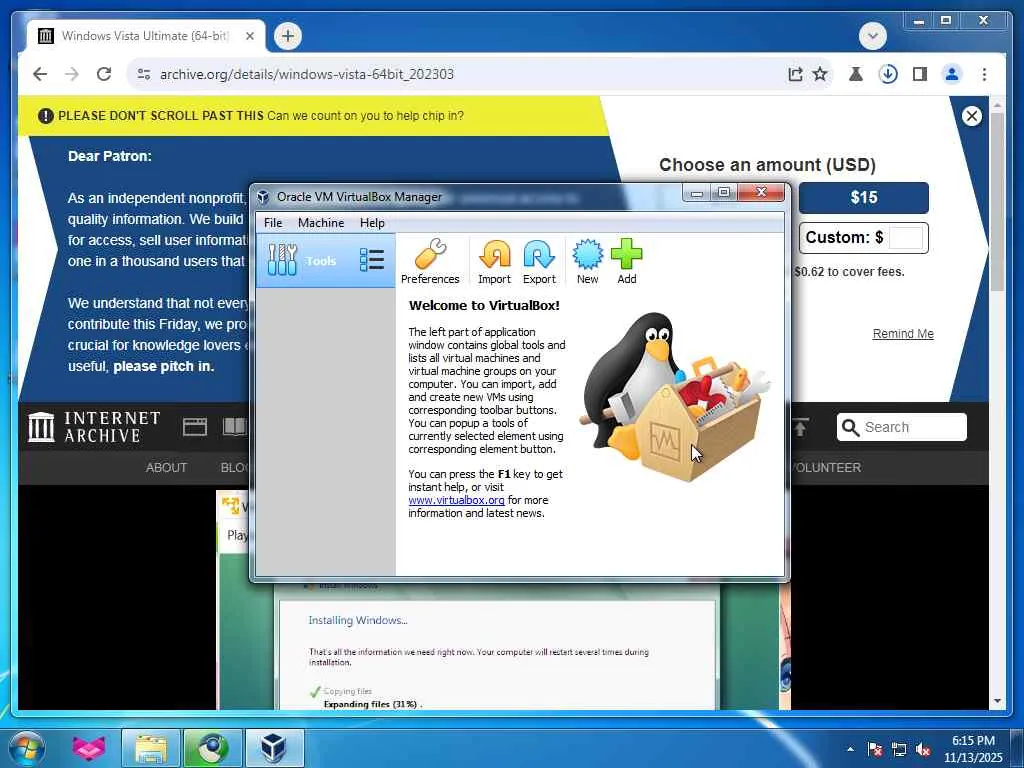The height and width of the screenshot is (768, 1024).
Task: Open the VOLUNTEER navigation link
Action: click(x=825, y=468)
